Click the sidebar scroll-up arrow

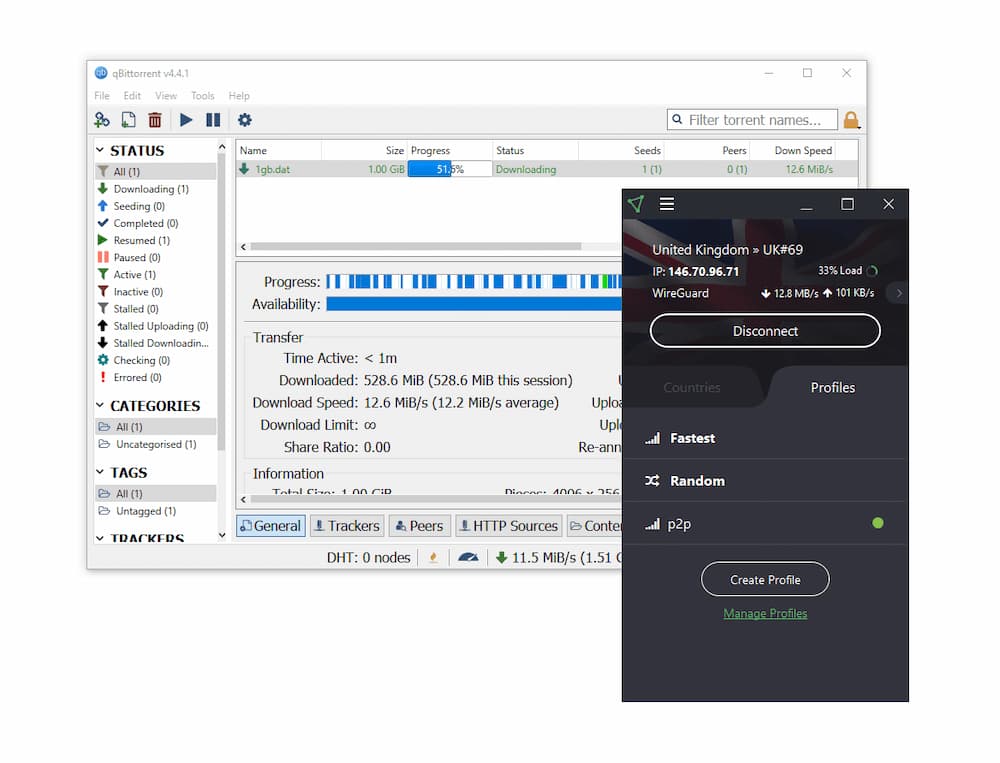point(222,147)
